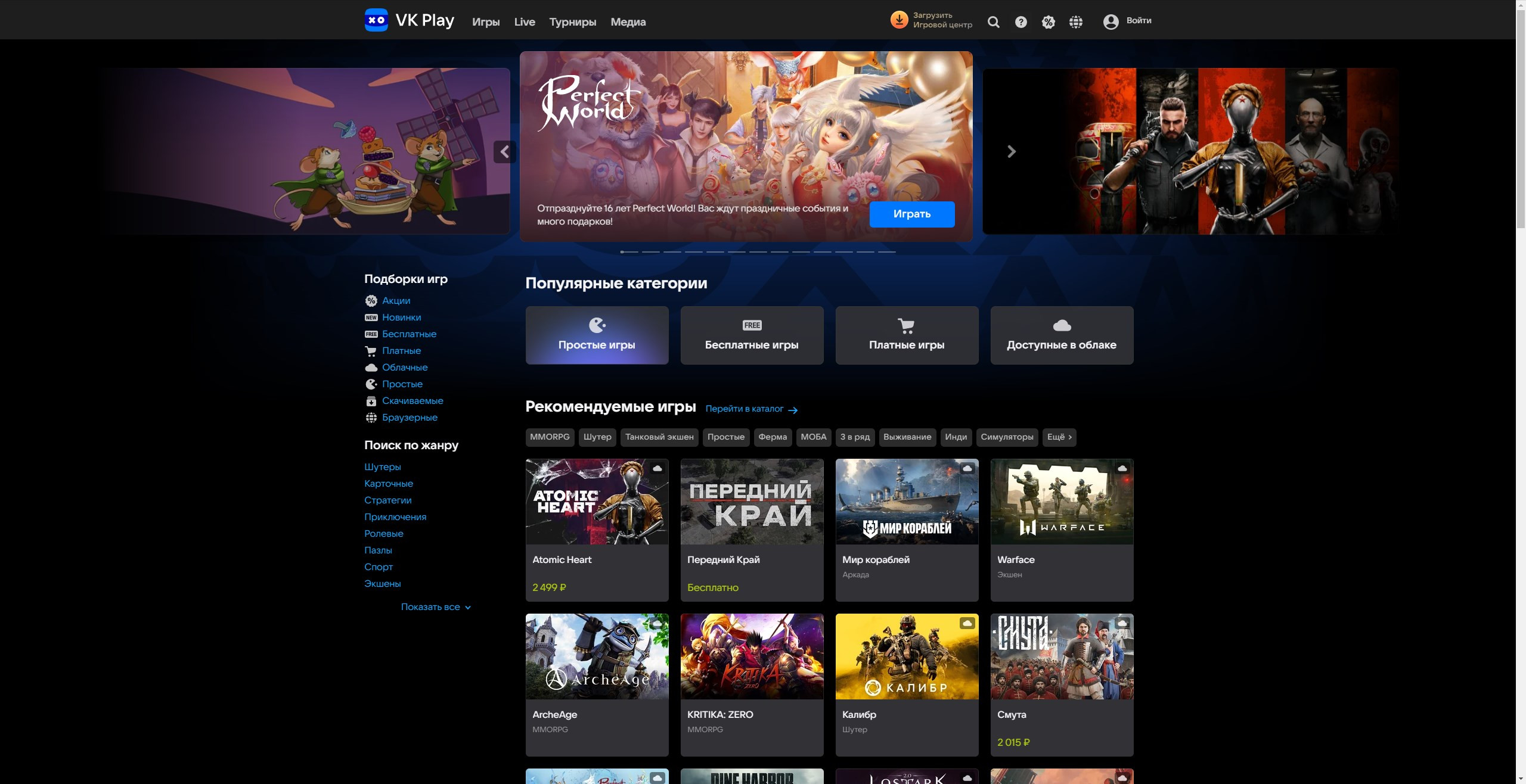Open the Приключения genre link
Screen dimensions: 1526x784
[395, 517]
